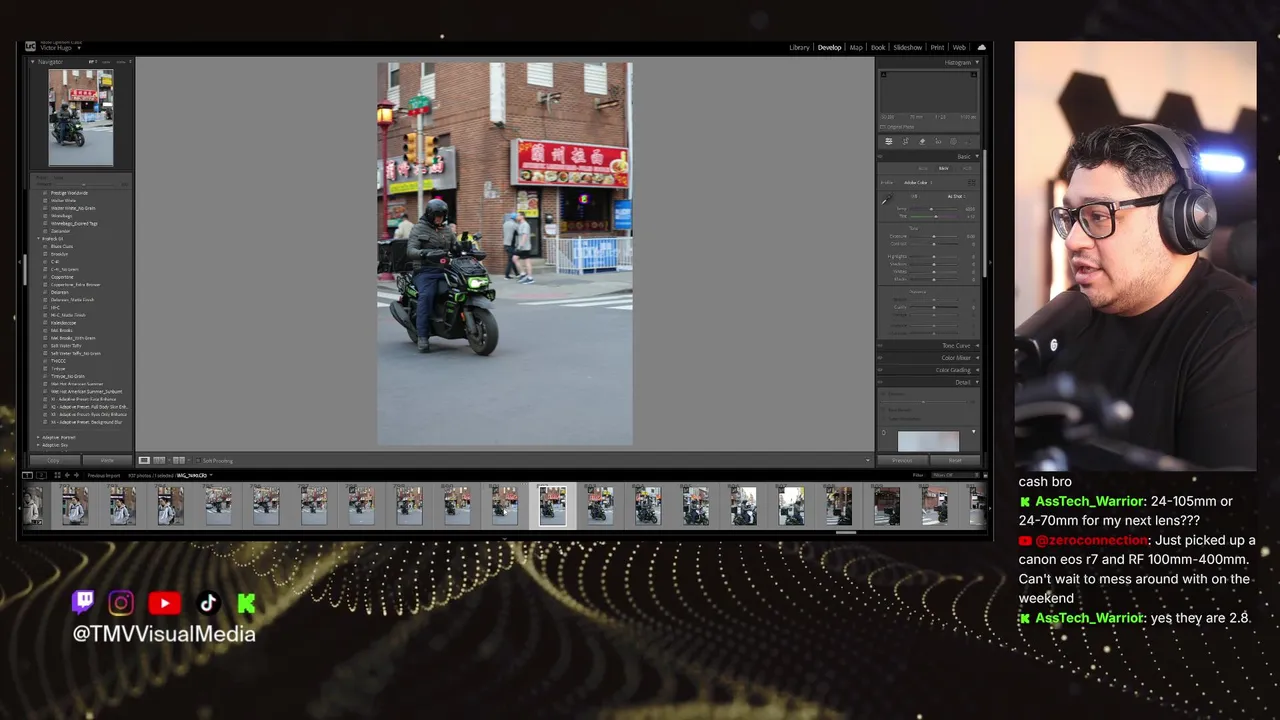Image resolution: width=1280 pixels, height=720 pixels.
Task: Open Grid view from the filmstrip bar
Action: pos(57,475)
